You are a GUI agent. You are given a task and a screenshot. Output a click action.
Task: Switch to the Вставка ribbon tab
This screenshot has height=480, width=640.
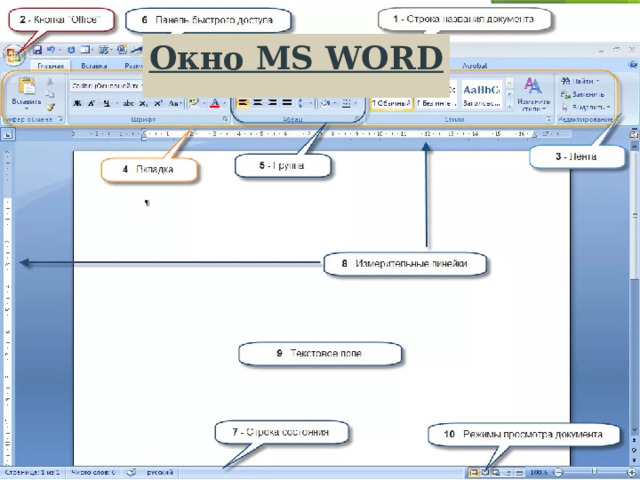pos(94,66)
